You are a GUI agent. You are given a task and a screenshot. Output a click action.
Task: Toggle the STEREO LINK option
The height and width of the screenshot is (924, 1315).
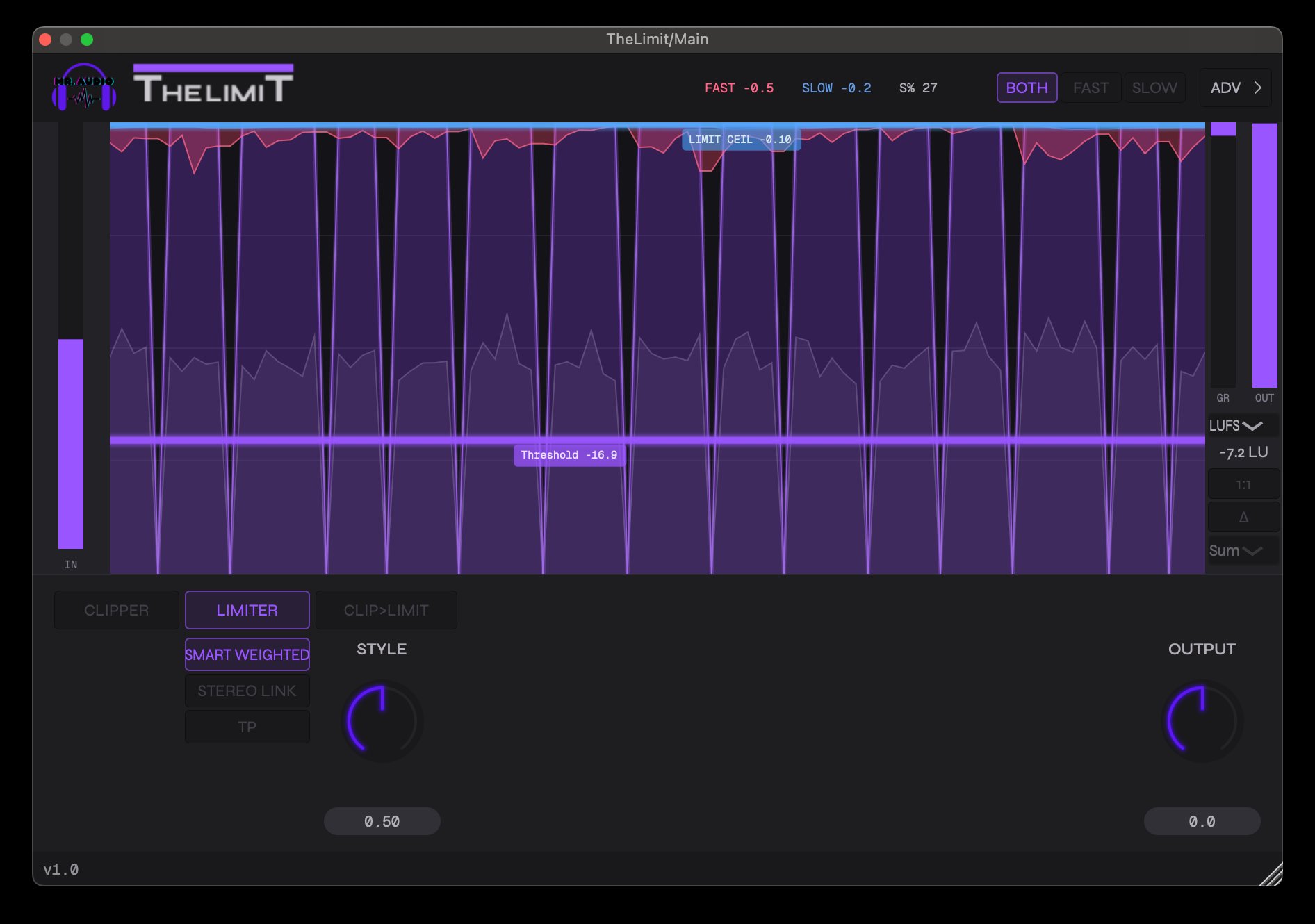click(247, 691)
